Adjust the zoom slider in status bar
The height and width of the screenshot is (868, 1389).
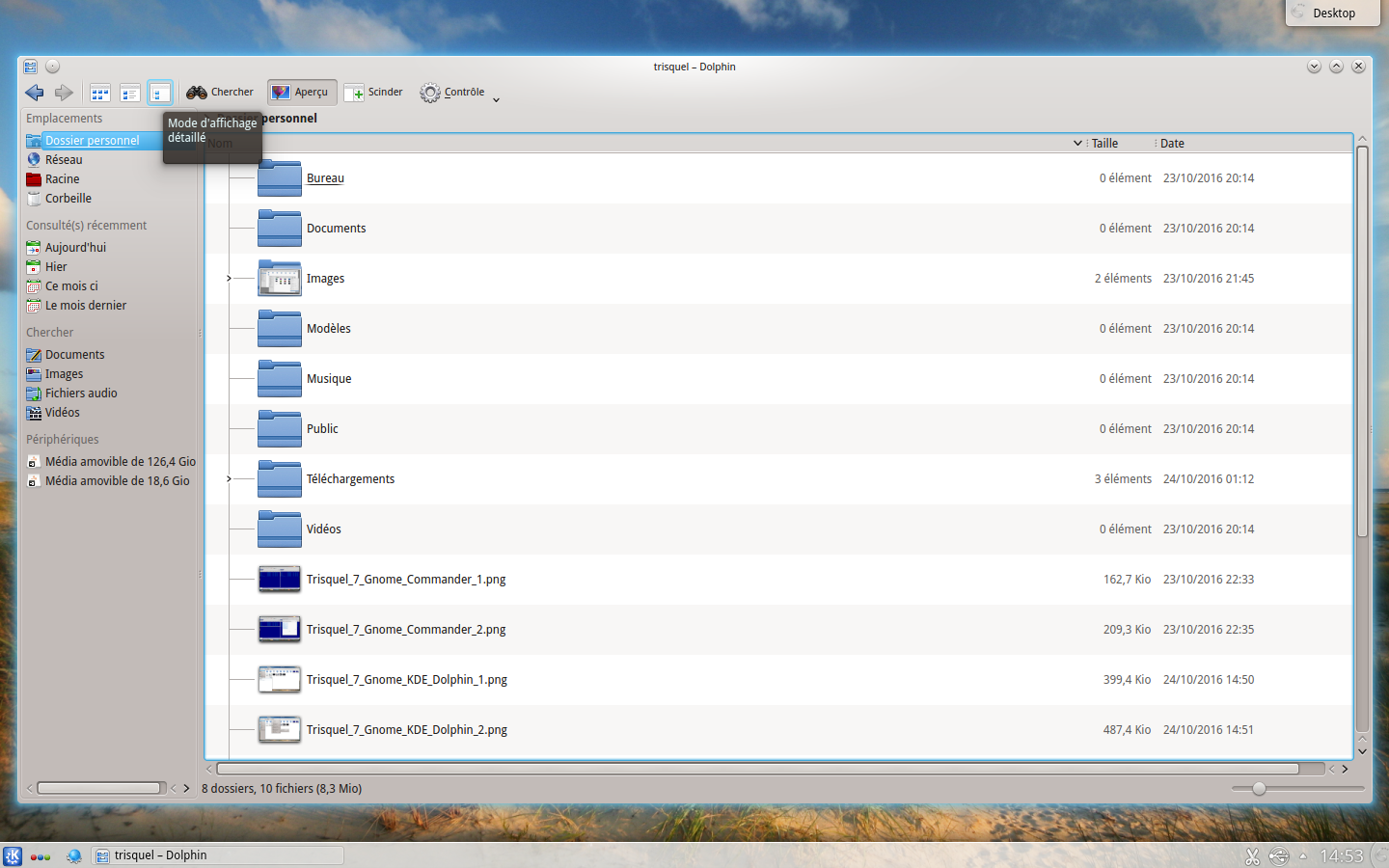pos(1259,789)
